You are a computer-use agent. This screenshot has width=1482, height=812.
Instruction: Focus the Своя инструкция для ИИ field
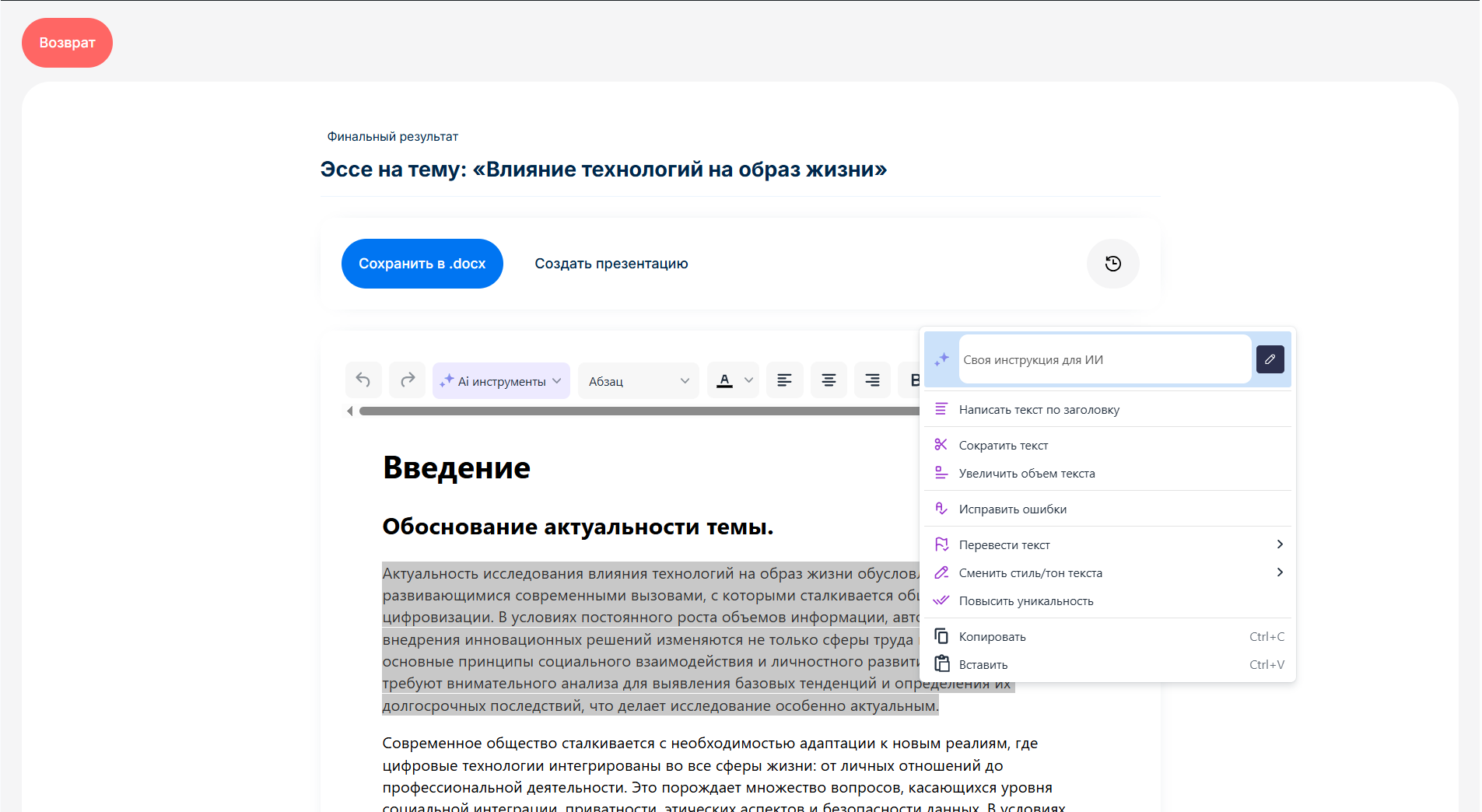(1104, 359)
